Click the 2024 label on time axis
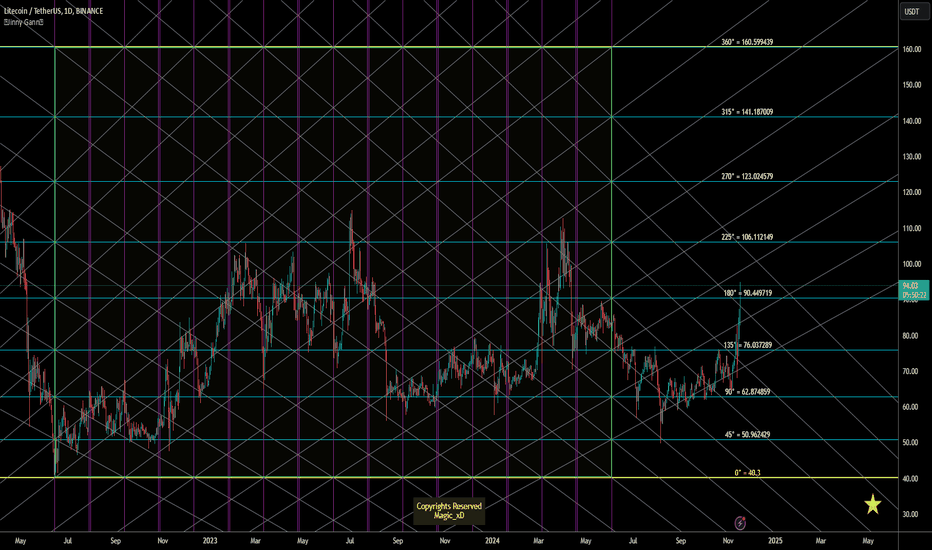Viewport: 932px width, 550px height. click(492, 541)
